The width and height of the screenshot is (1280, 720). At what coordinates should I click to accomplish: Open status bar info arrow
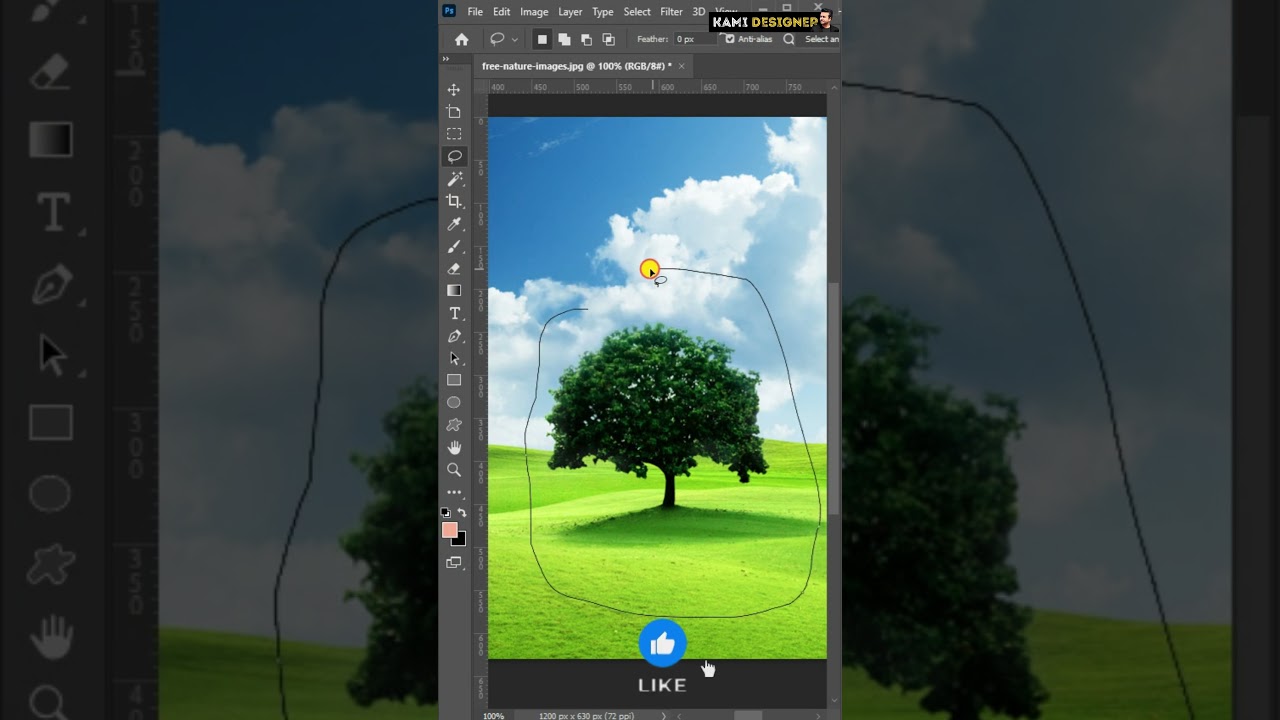tap(663, 716)
